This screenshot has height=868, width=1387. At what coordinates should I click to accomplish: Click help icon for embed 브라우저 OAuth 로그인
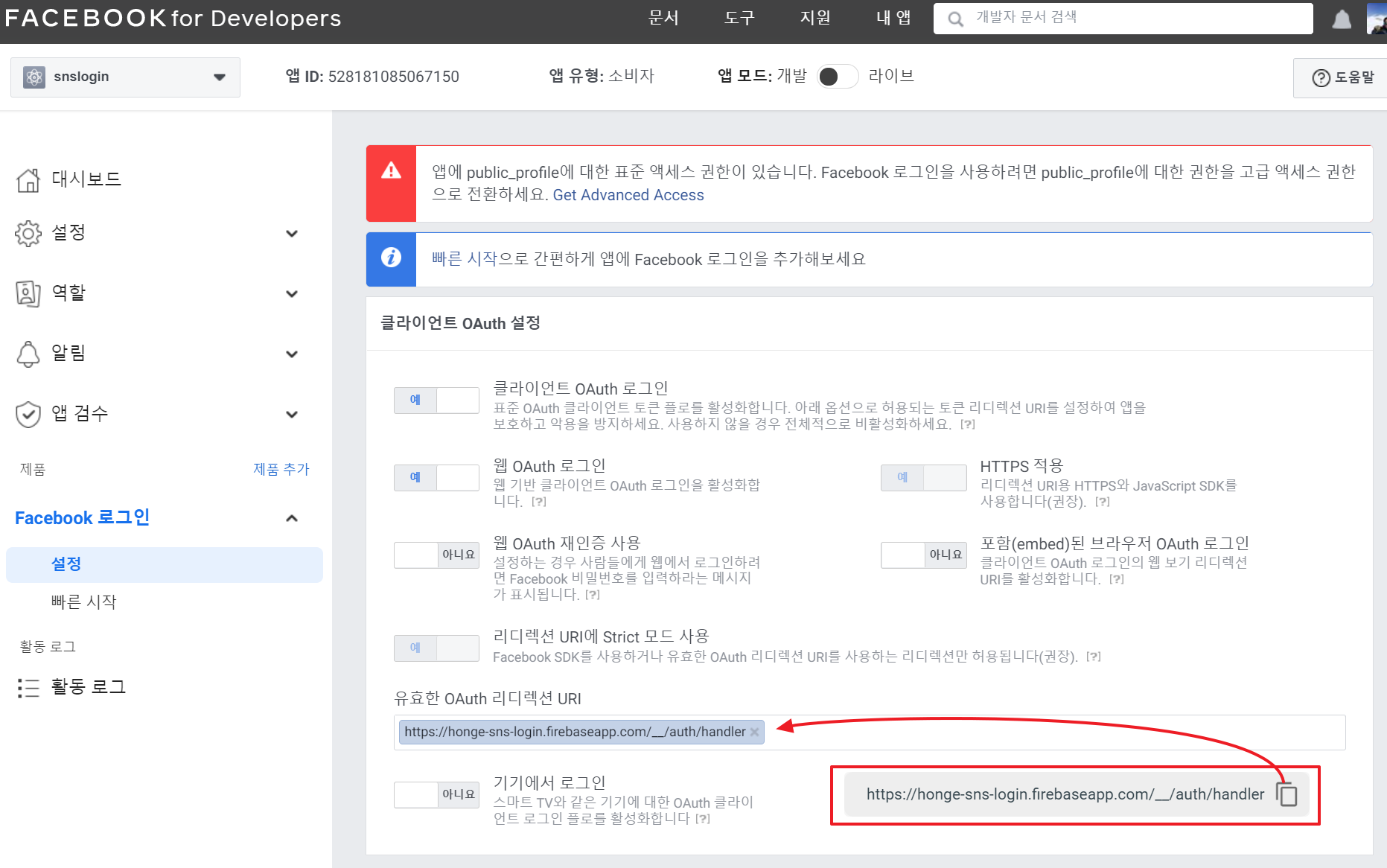1117,579
